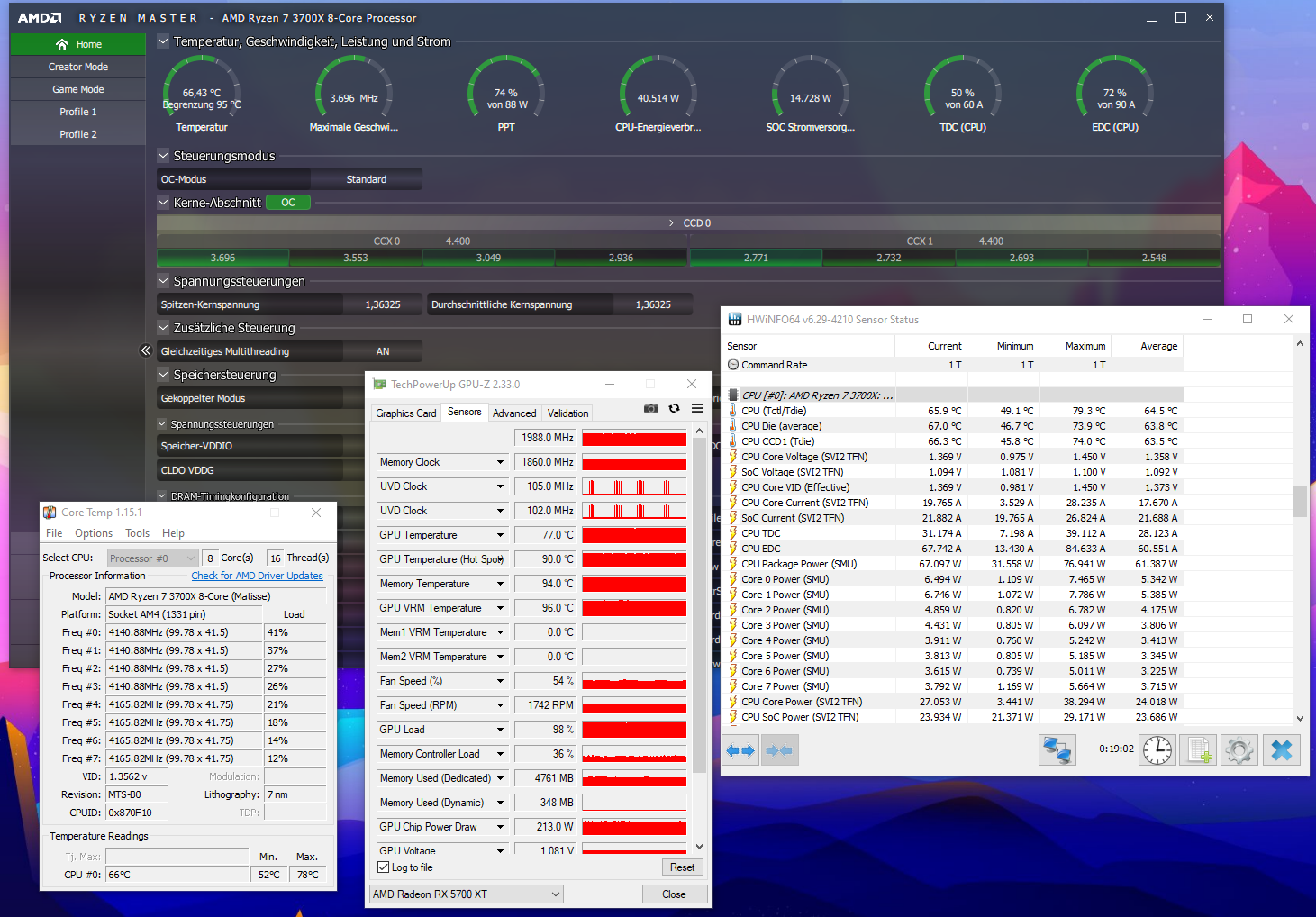Collapse the Zusätzliche Steuerung section
Image resolution: width=1316 pixels, height=917 pixels.
click(x=163, y=327)
